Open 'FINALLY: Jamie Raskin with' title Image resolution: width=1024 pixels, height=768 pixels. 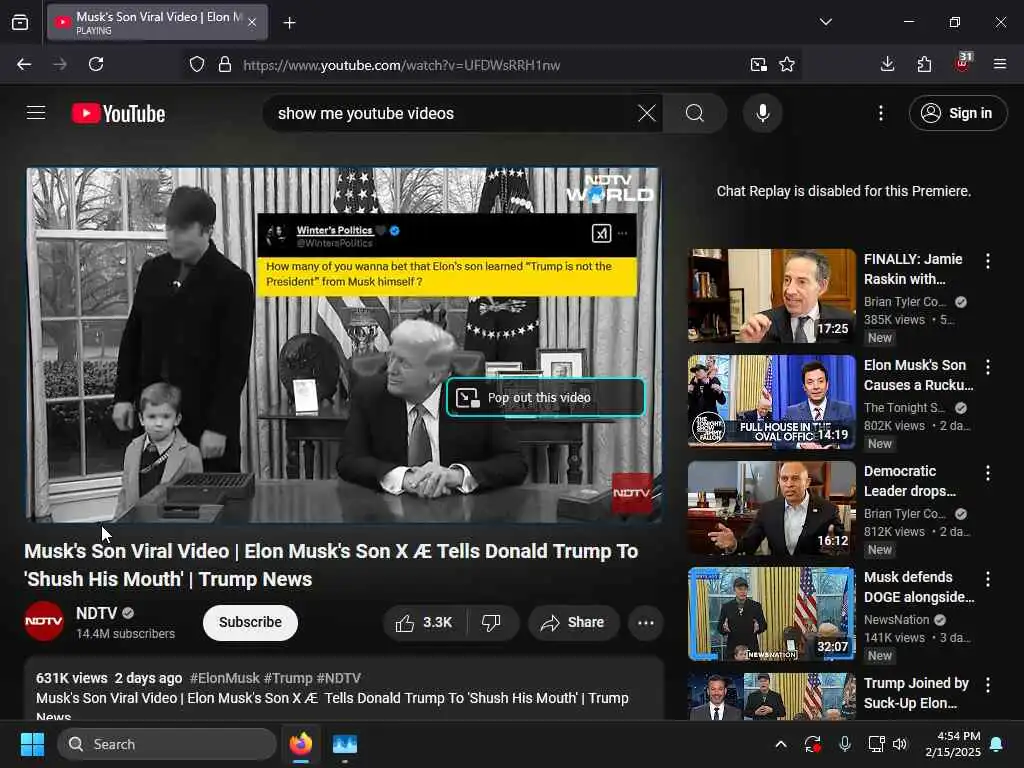click(x=913, y=269)
